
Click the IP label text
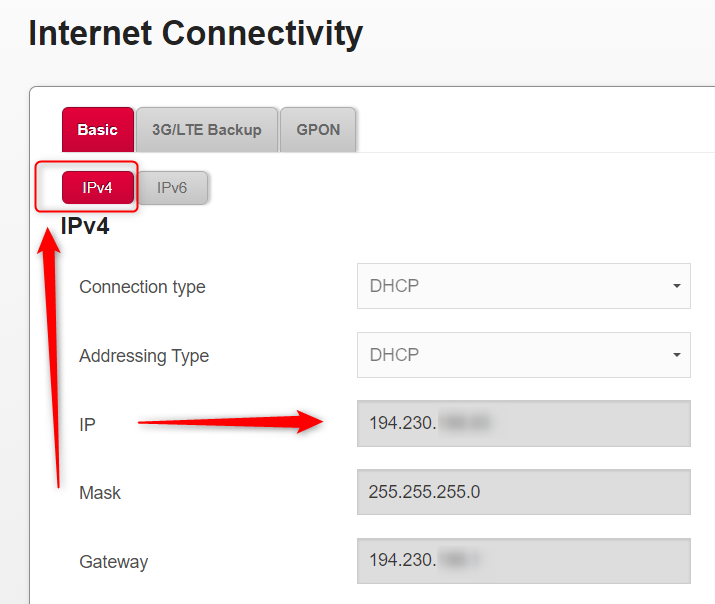pos(87,425)
